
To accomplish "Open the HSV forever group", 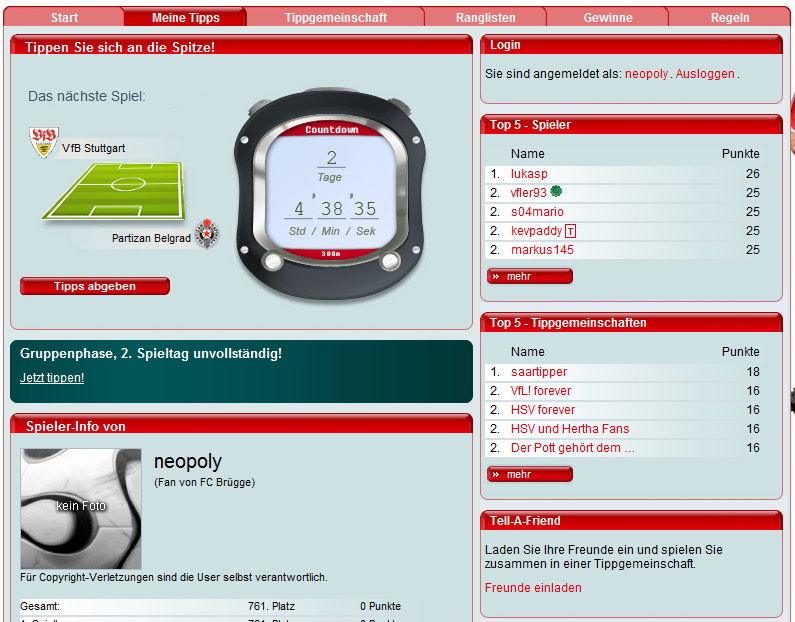I will pos(543,410).
